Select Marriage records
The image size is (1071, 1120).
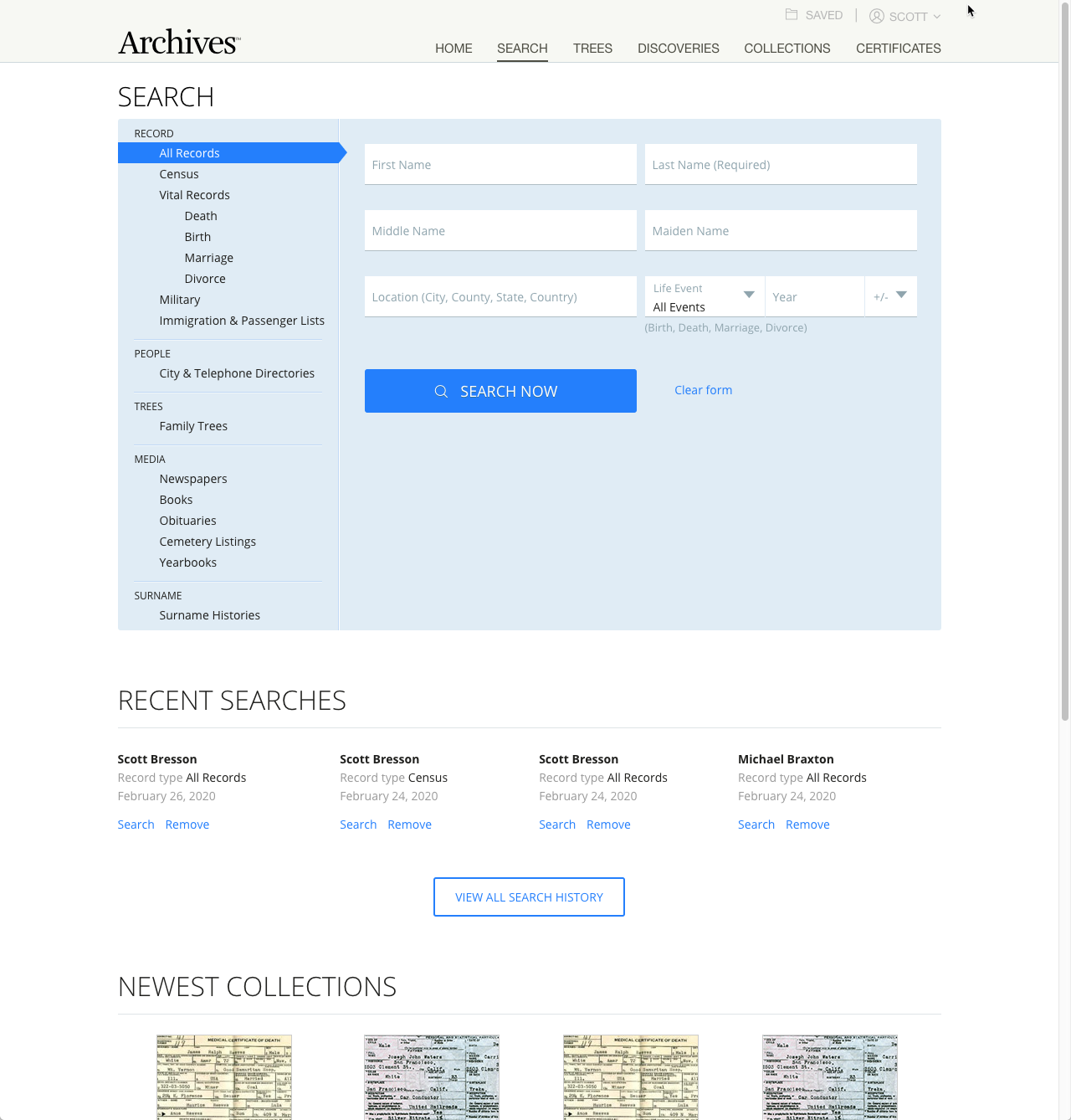pos(209,258)
